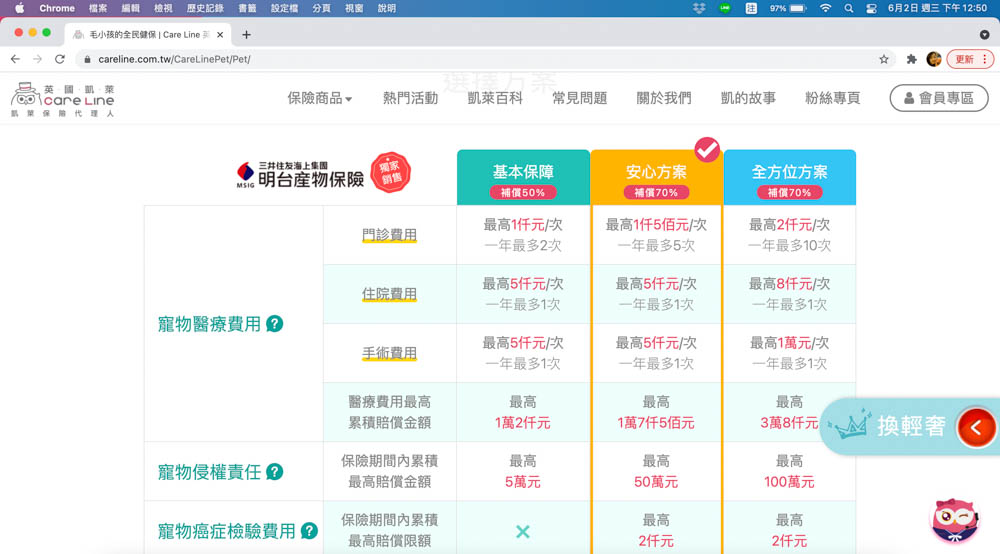The width and height of the screenshot is (1000, 554).
Task: Click 最高3萬8仟元 cell
Action: [790, 412]
